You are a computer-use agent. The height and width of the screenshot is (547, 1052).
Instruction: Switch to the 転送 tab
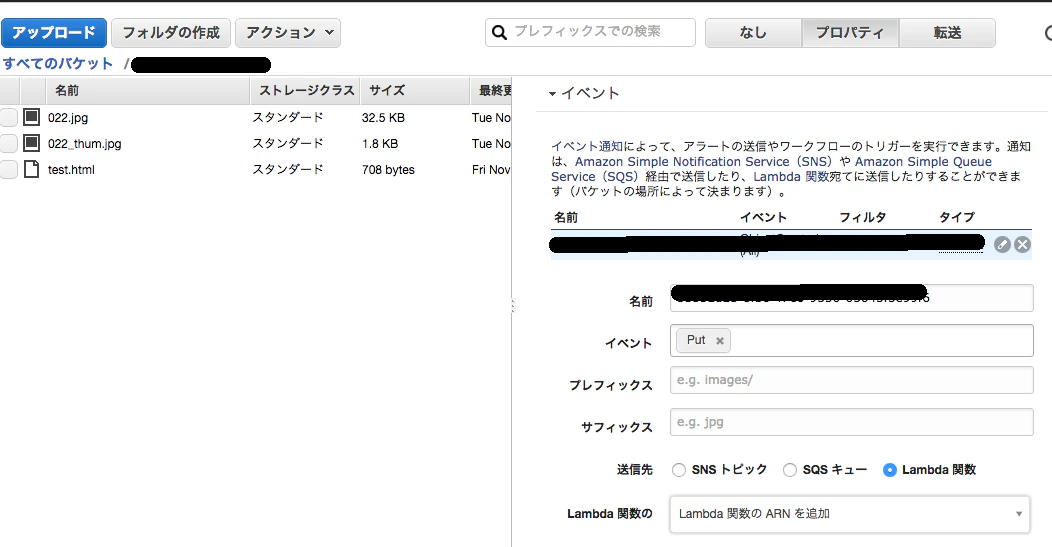pyautogui.click(x=947, y=33)
